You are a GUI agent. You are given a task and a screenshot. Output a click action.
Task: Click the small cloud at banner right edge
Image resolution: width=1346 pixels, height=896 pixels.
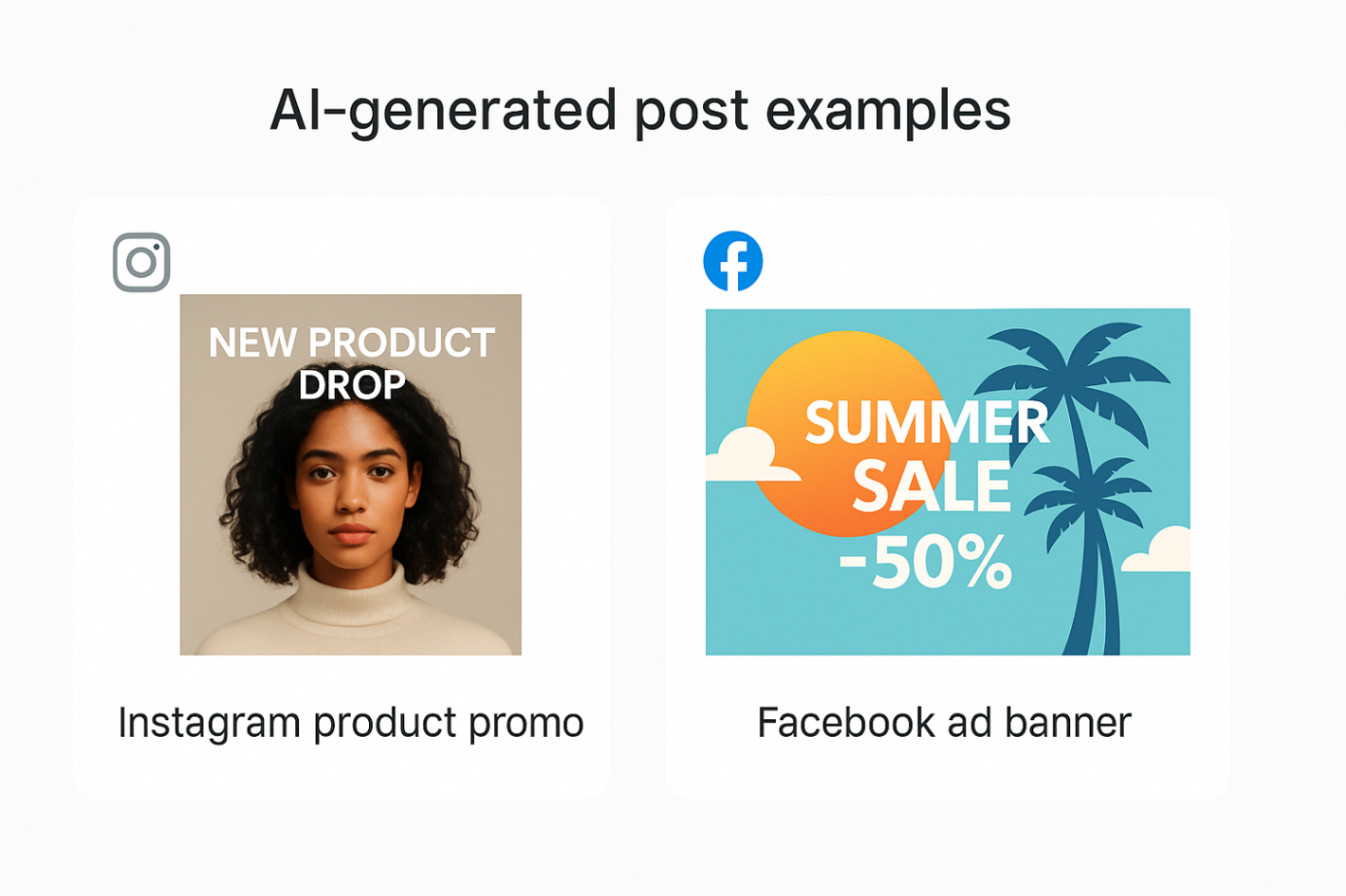pyautogui.click(x=1158, y=550)
